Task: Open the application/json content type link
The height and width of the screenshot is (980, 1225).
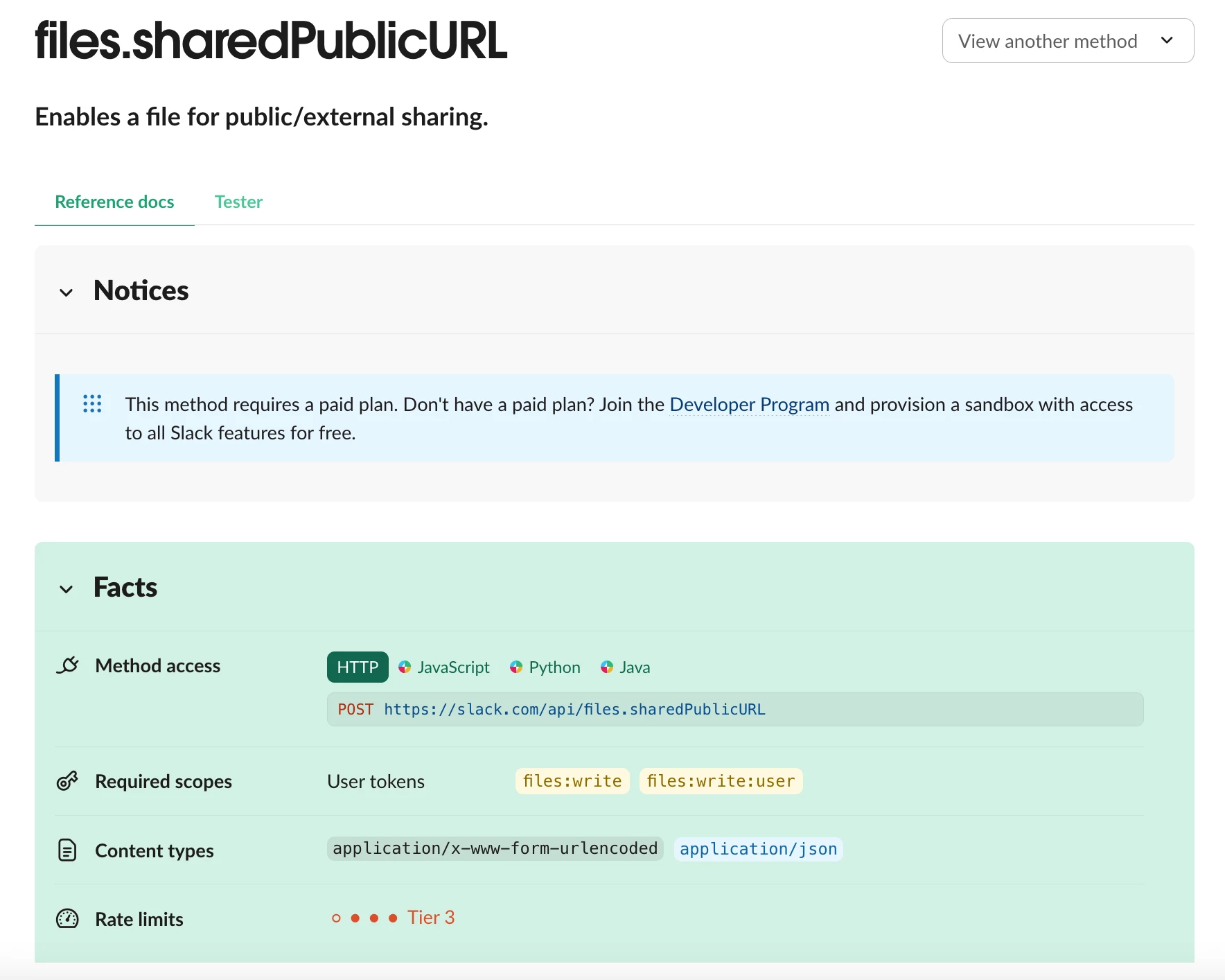Action: click(x=758, y=849)
